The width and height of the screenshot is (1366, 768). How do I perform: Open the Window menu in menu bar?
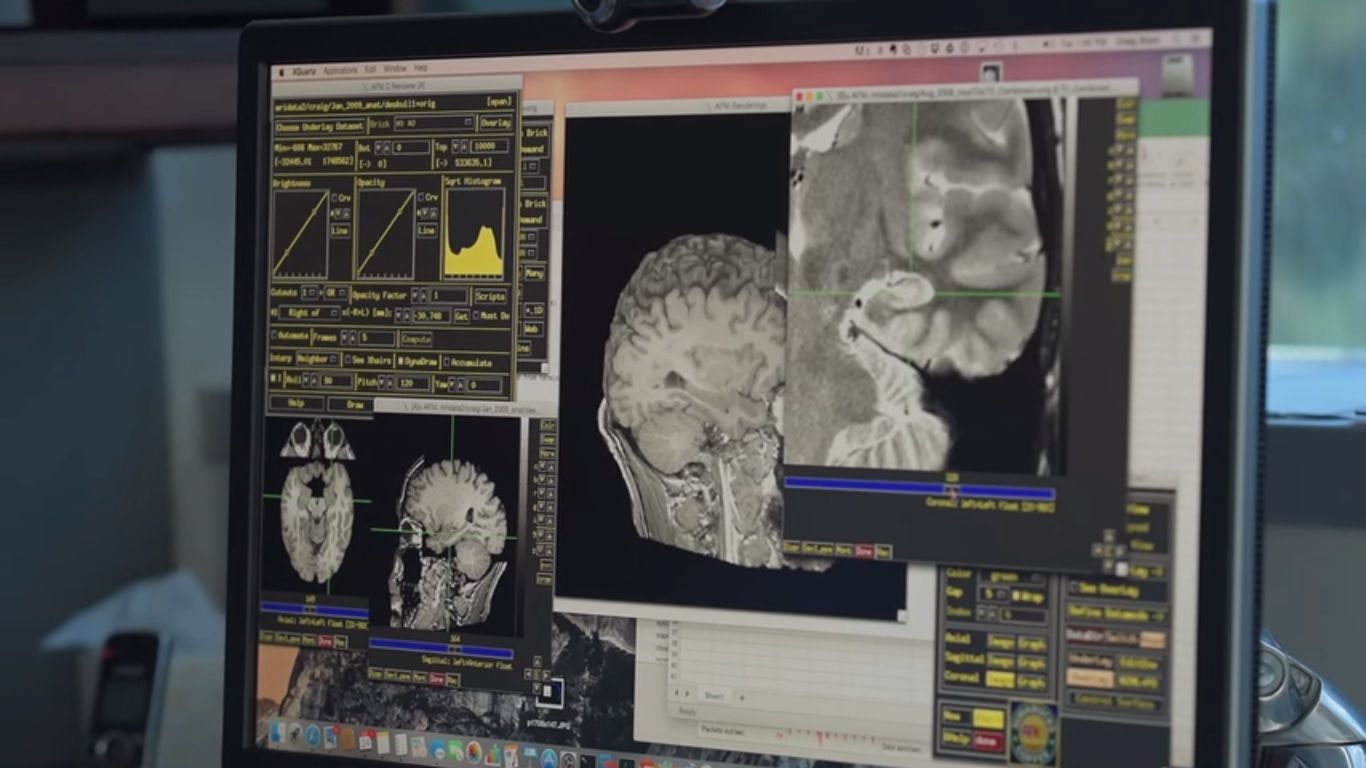(395, 69)
